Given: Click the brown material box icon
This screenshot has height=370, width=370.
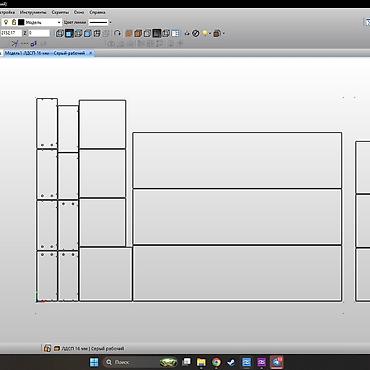Looking at the screenshot, I should coord(217,33).
